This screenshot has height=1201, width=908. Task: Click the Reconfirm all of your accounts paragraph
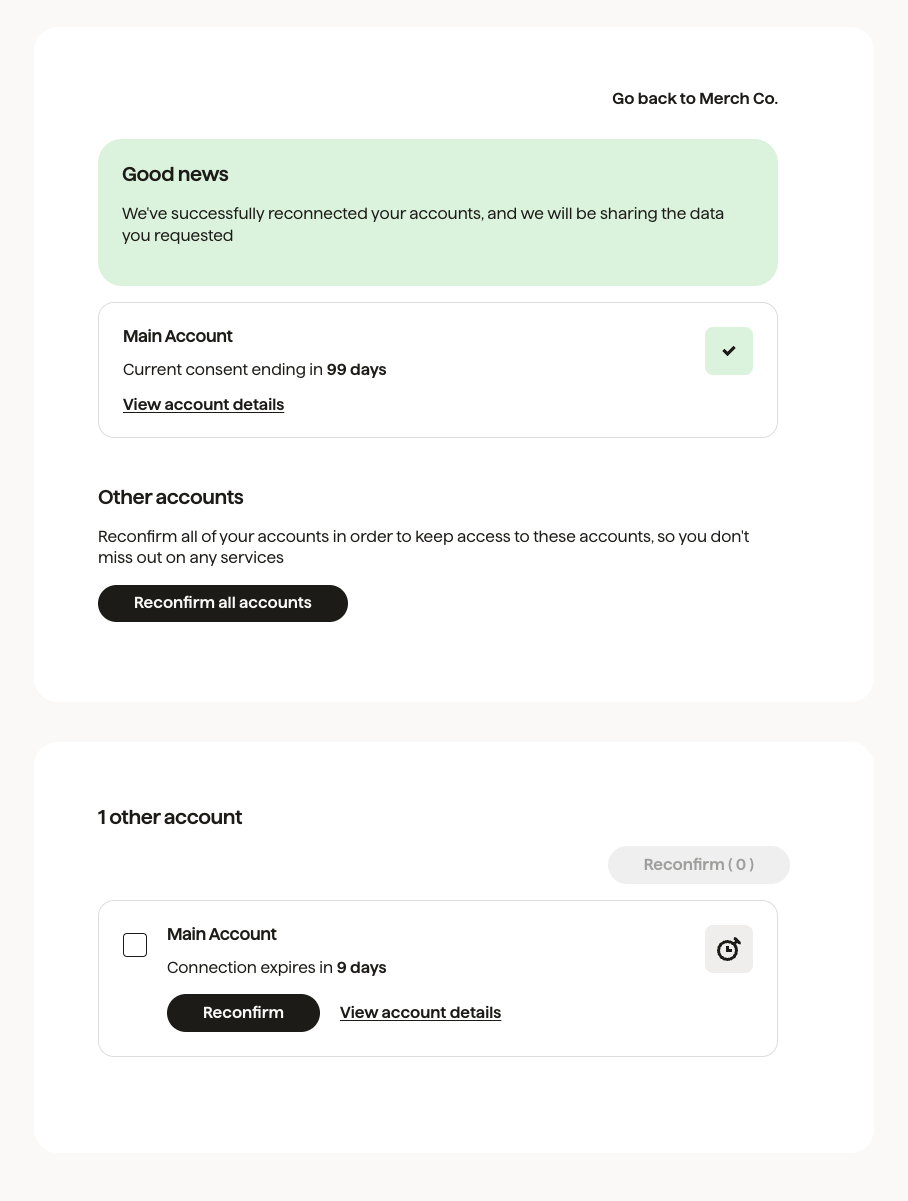coord(424,547)
